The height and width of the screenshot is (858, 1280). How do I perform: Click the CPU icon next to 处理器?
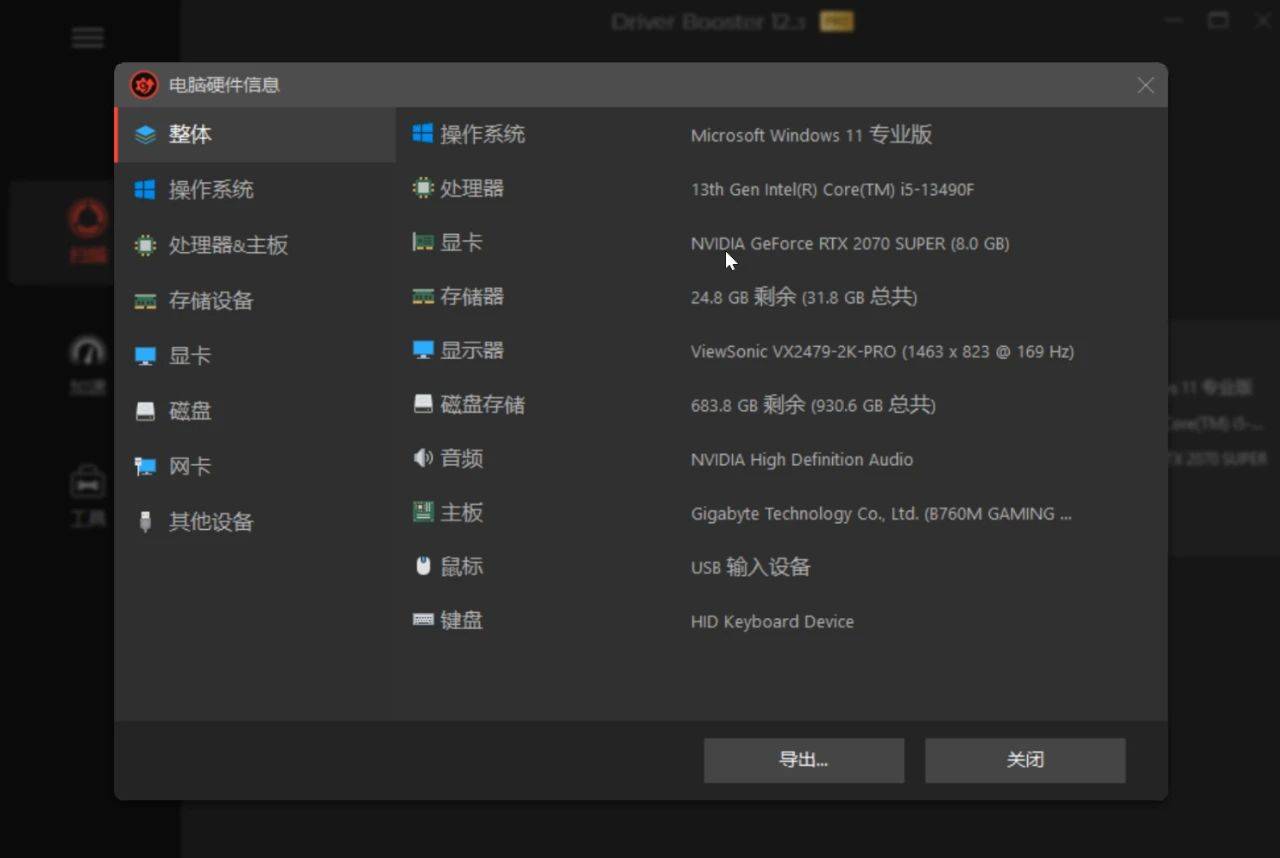click(423, 187)
